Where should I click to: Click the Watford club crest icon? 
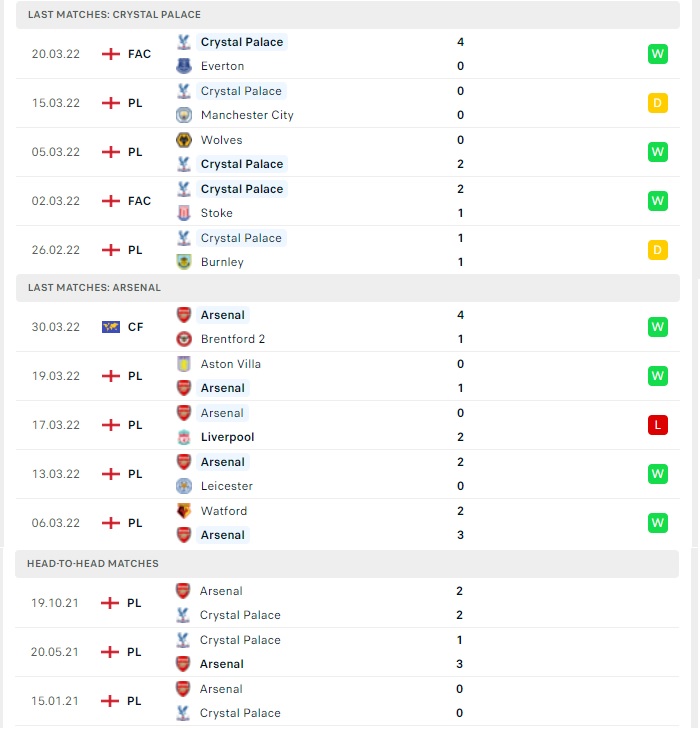coord(184,511)
